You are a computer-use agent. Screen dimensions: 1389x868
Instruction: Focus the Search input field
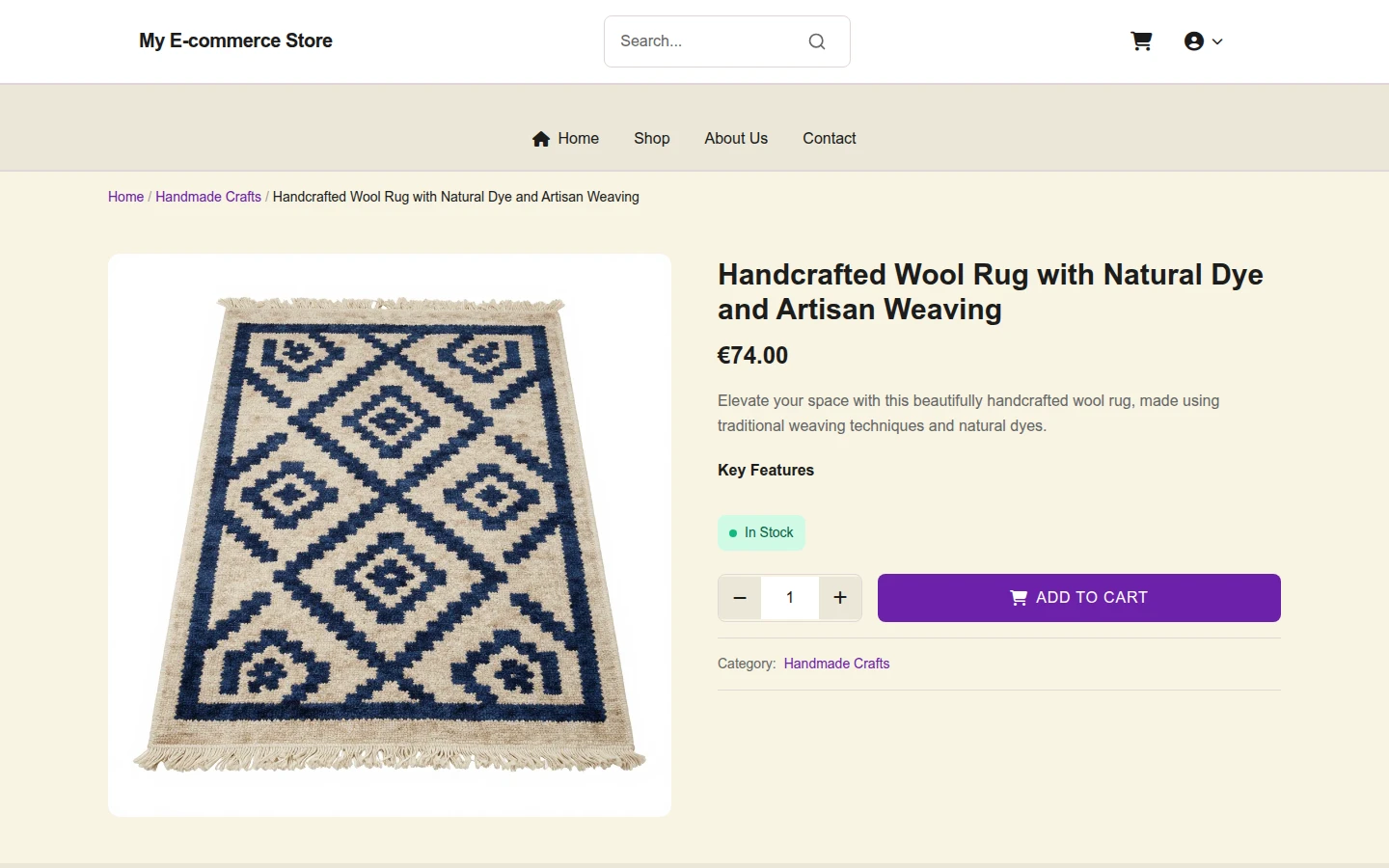pyautogui.click(x=709, y=41)
